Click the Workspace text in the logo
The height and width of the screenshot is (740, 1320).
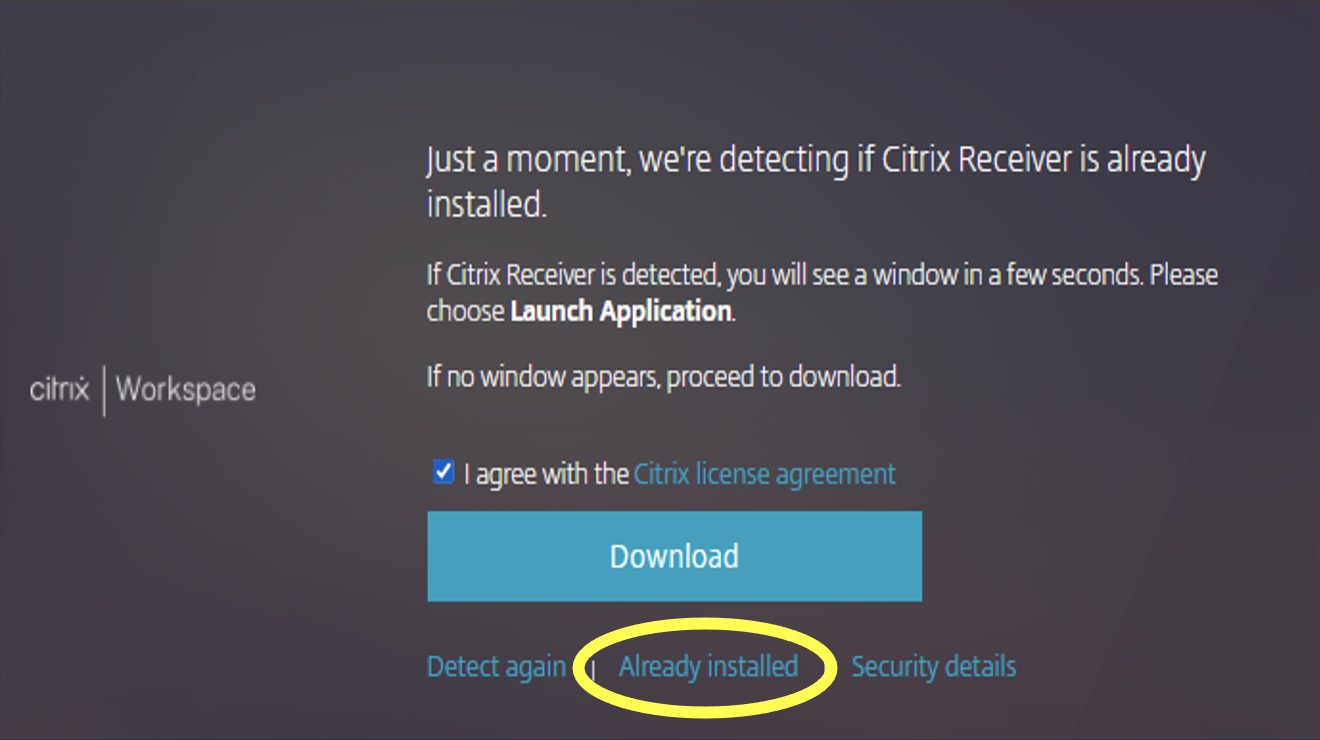186,389
